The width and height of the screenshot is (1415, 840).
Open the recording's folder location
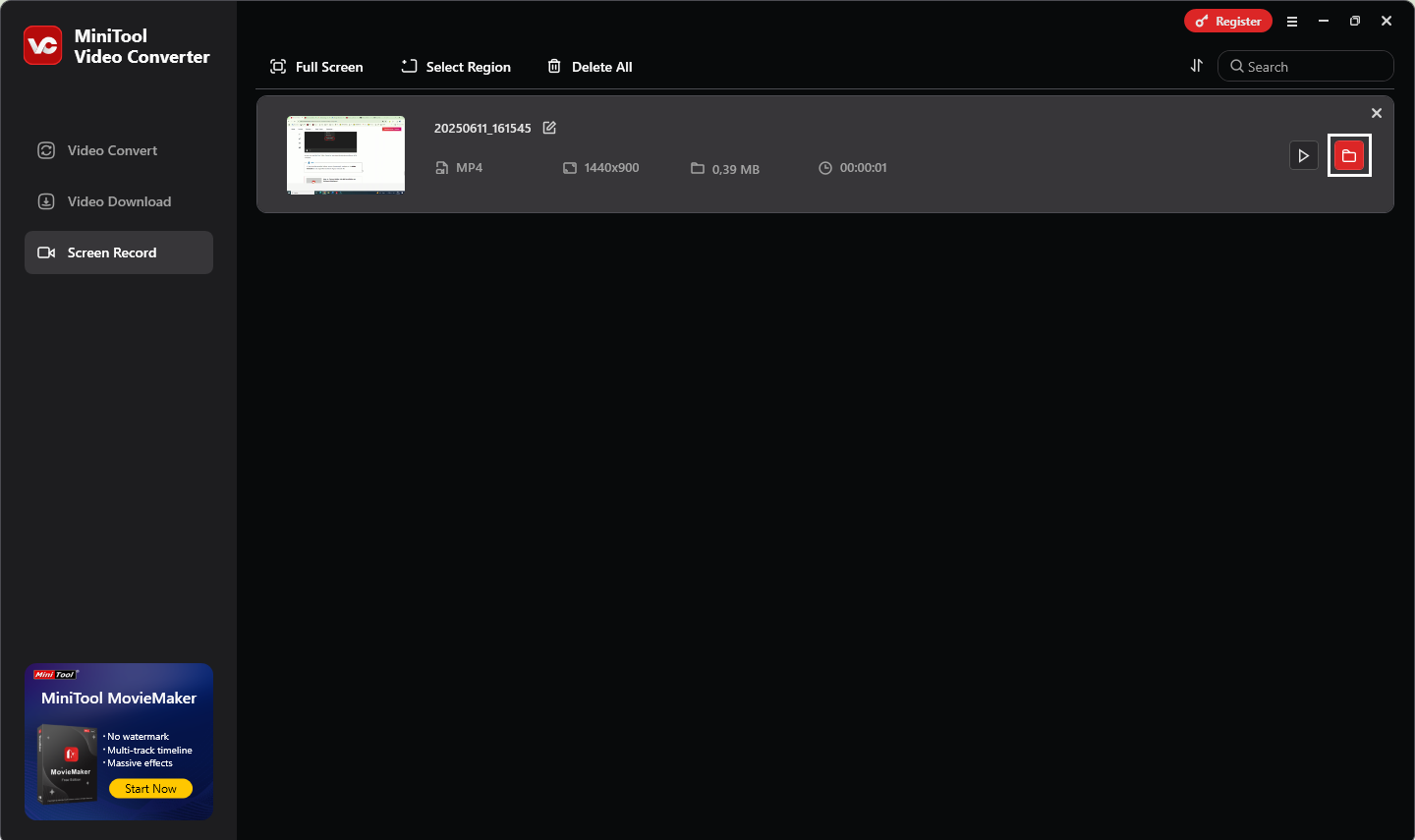click(1349, 155)
